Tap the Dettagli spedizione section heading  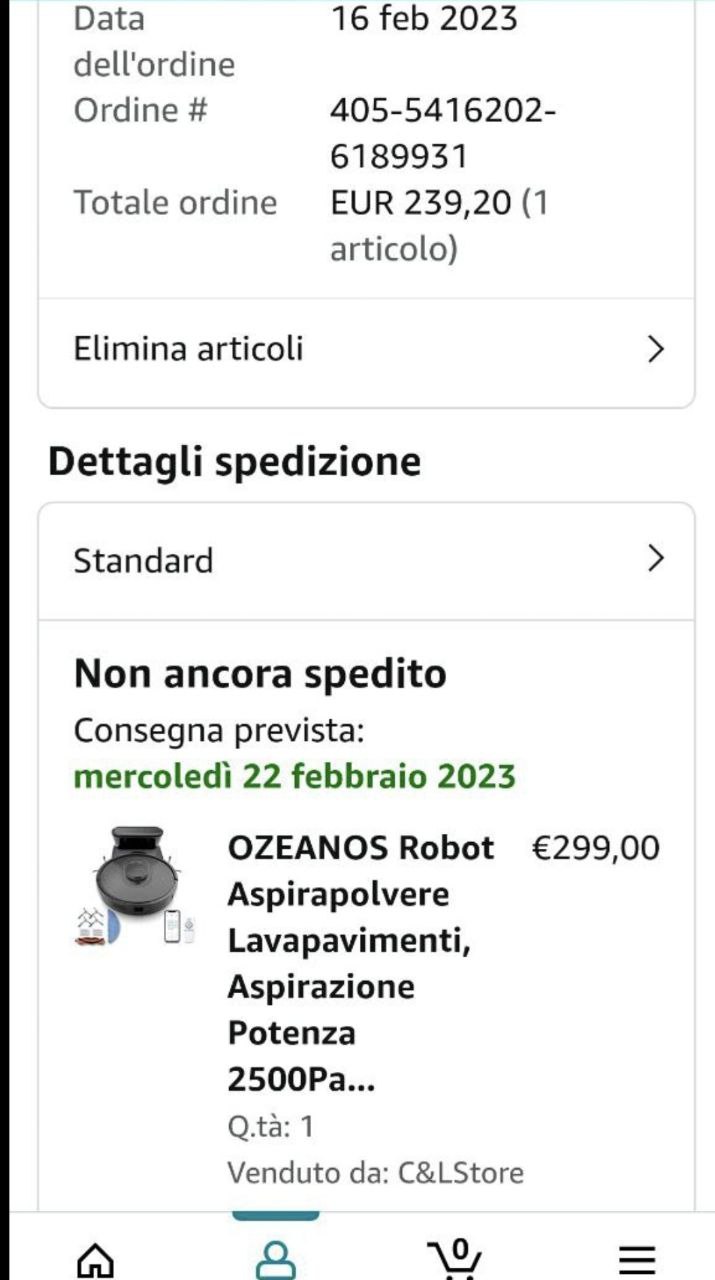point(234,462)
